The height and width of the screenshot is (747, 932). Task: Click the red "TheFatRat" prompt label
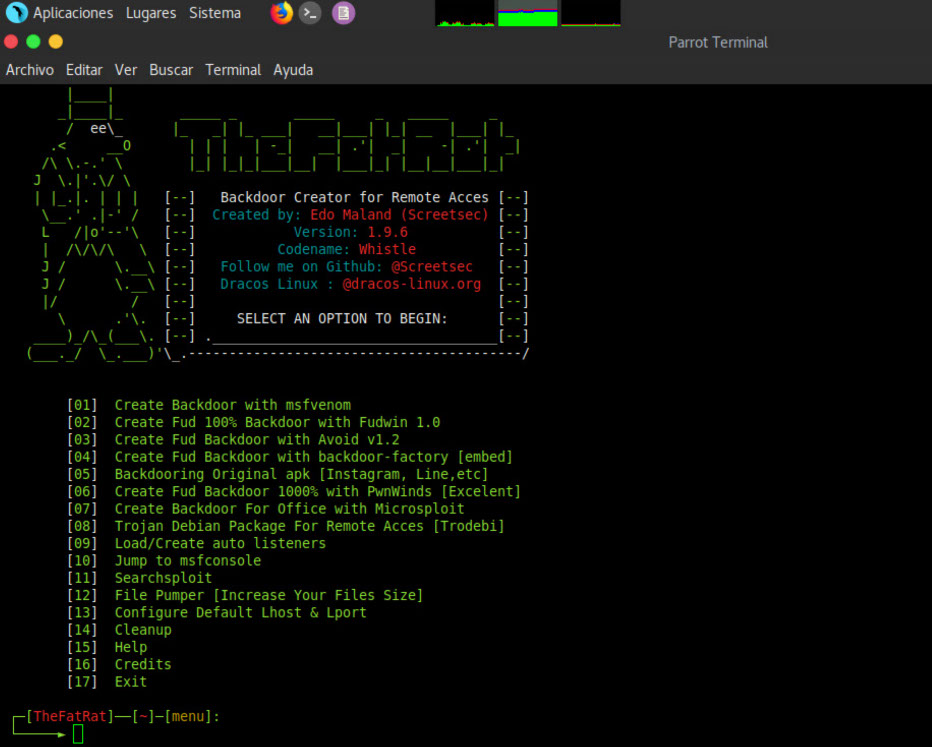70,716
